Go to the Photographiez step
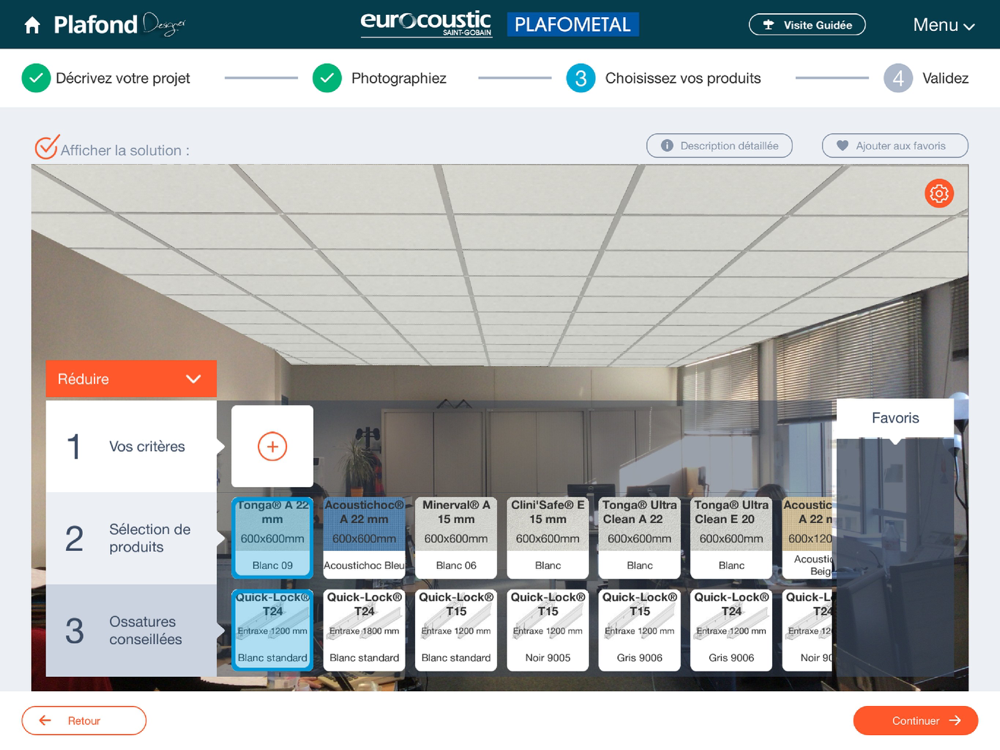The width and height of the screenshot is (1000, 750). pyautogui.click(x=399, y=78)
